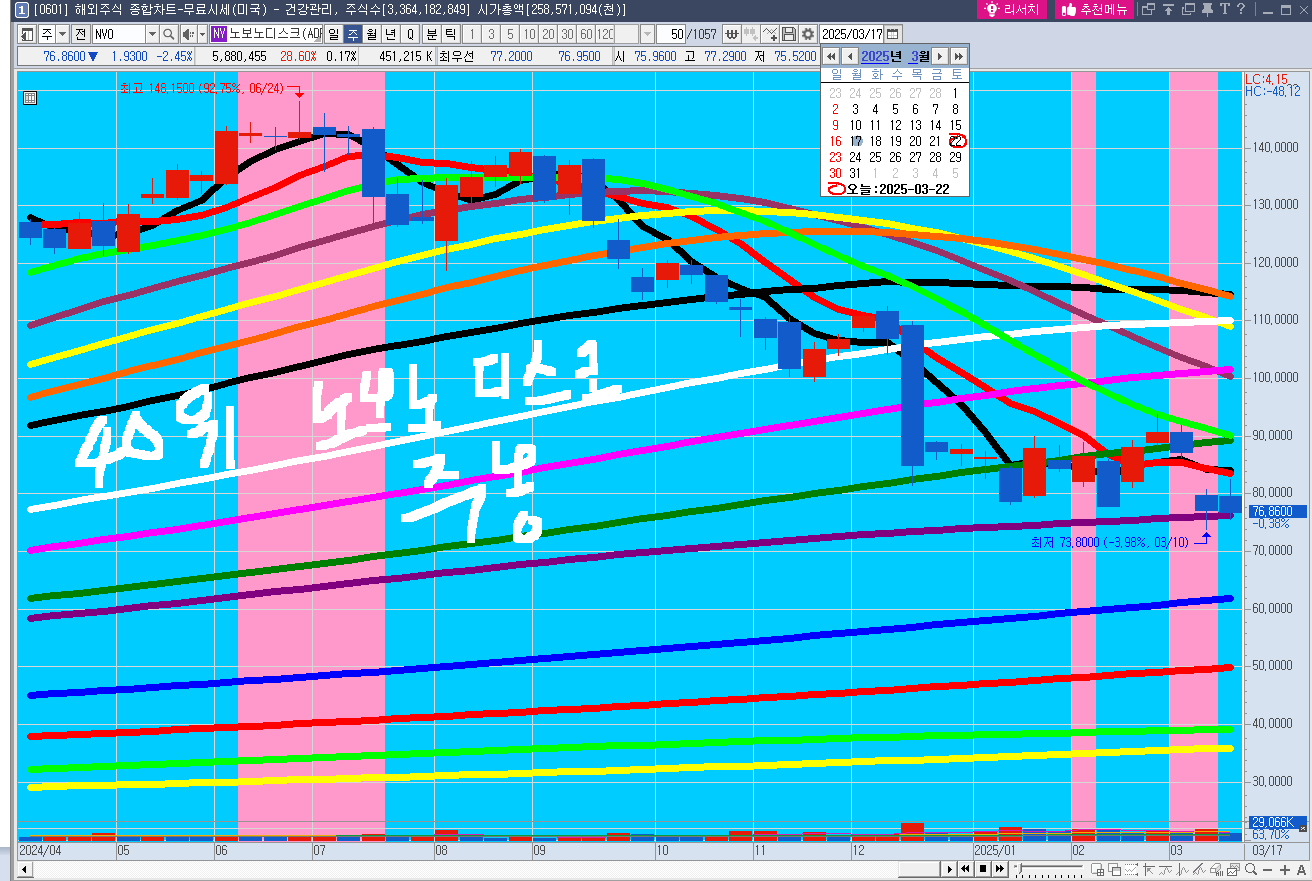Click the stop button in bottom playback controls
The image size is (1312, 881).
tap(983, 870)
